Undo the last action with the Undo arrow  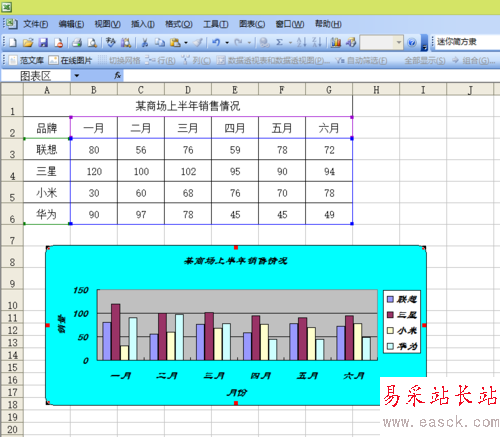coord(217,42)
